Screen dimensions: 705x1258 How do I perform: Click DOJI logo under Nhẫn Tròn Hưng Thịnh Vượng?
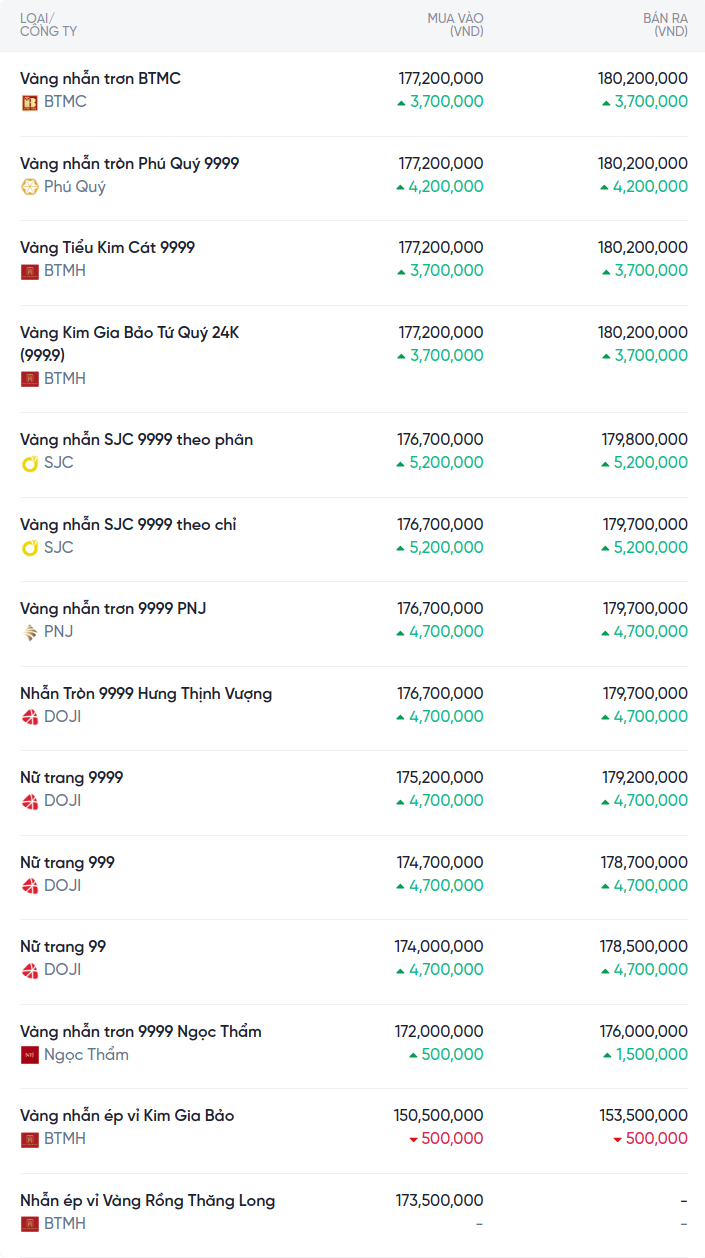pos(30,717)
